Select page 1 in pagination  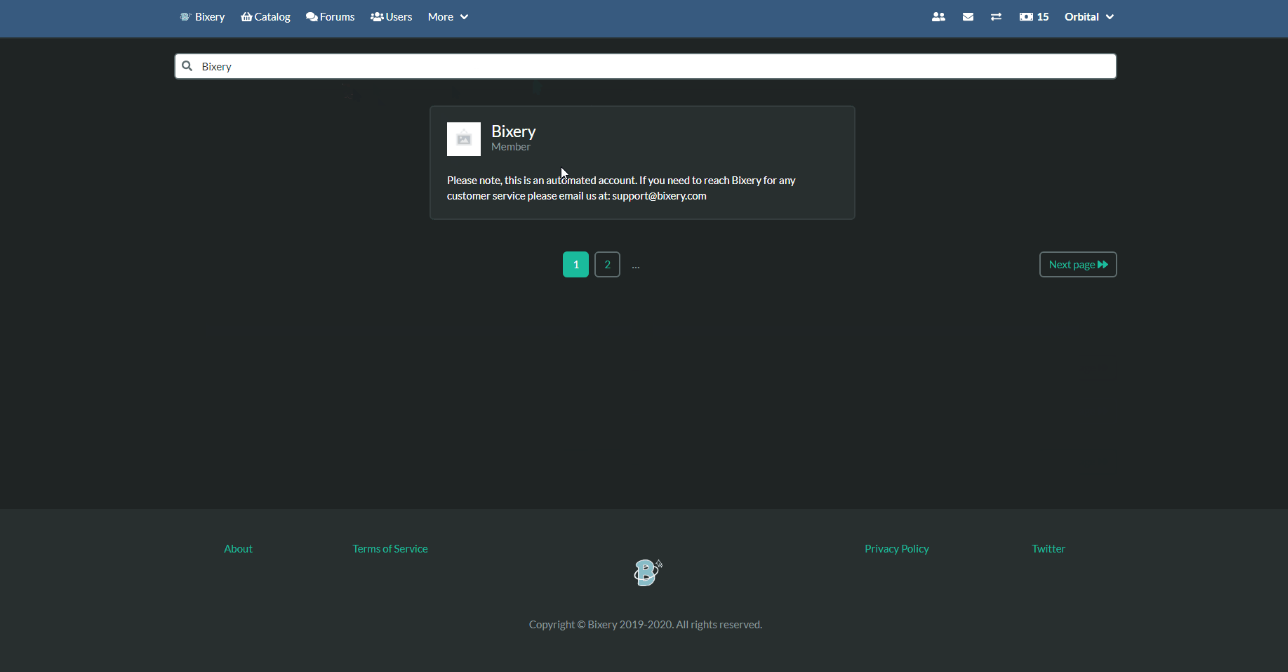click(x=576, y=264)
